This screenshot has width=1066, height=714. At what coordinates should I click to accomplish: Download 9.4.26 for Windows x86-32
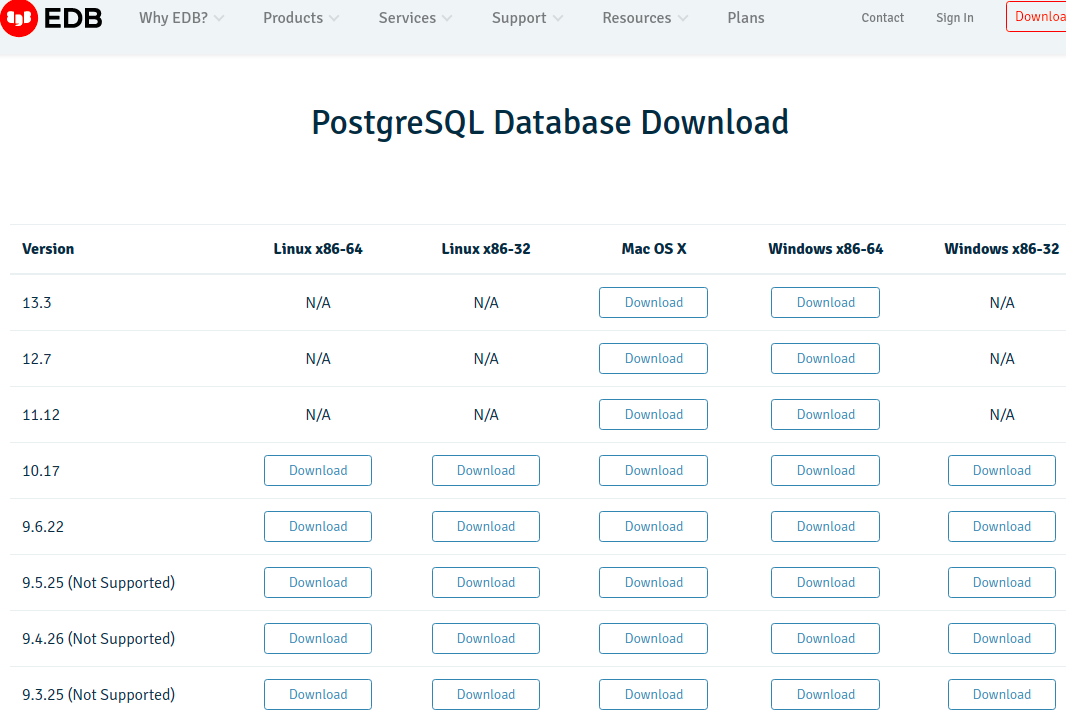tap(1002, 639)
